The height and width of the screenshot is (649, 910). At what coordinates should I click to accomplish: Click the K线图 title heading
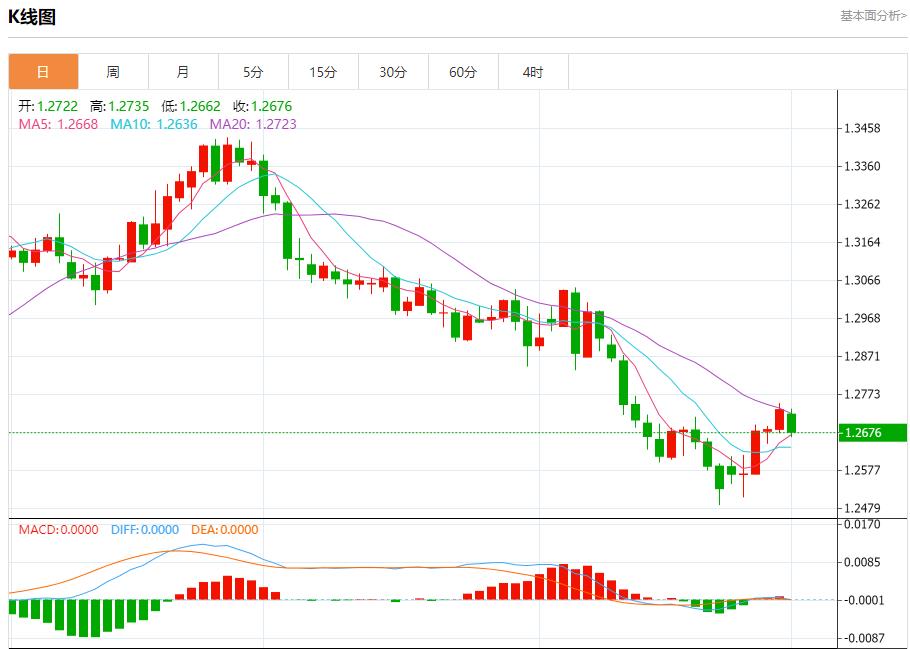[32, 17]
